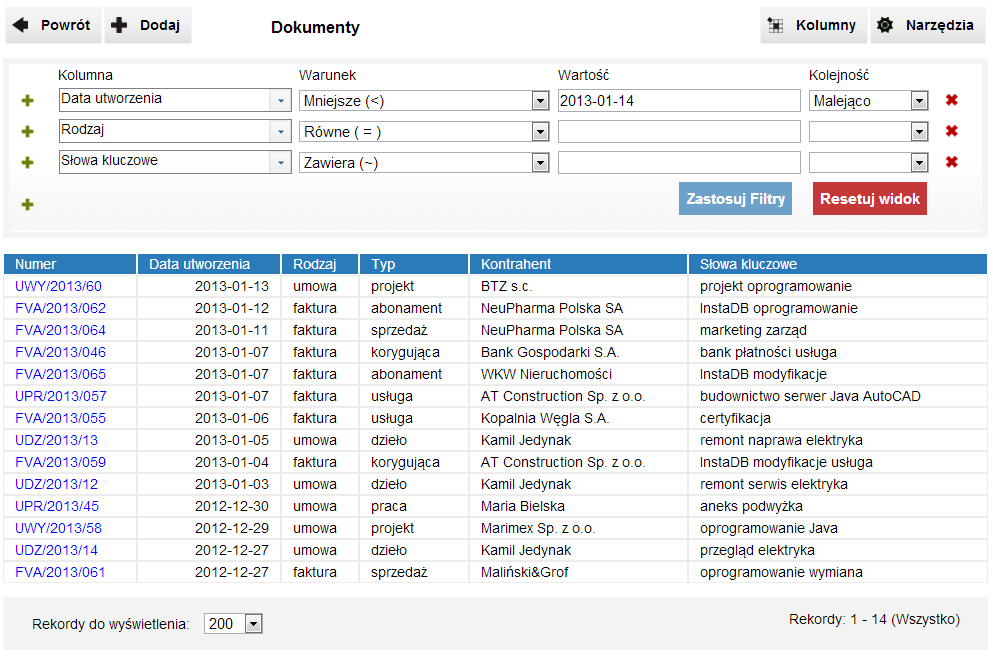Remove the Data utworzenia filter with red X
The width and height of the screenshot is (999, 661).
pos(952,100)
